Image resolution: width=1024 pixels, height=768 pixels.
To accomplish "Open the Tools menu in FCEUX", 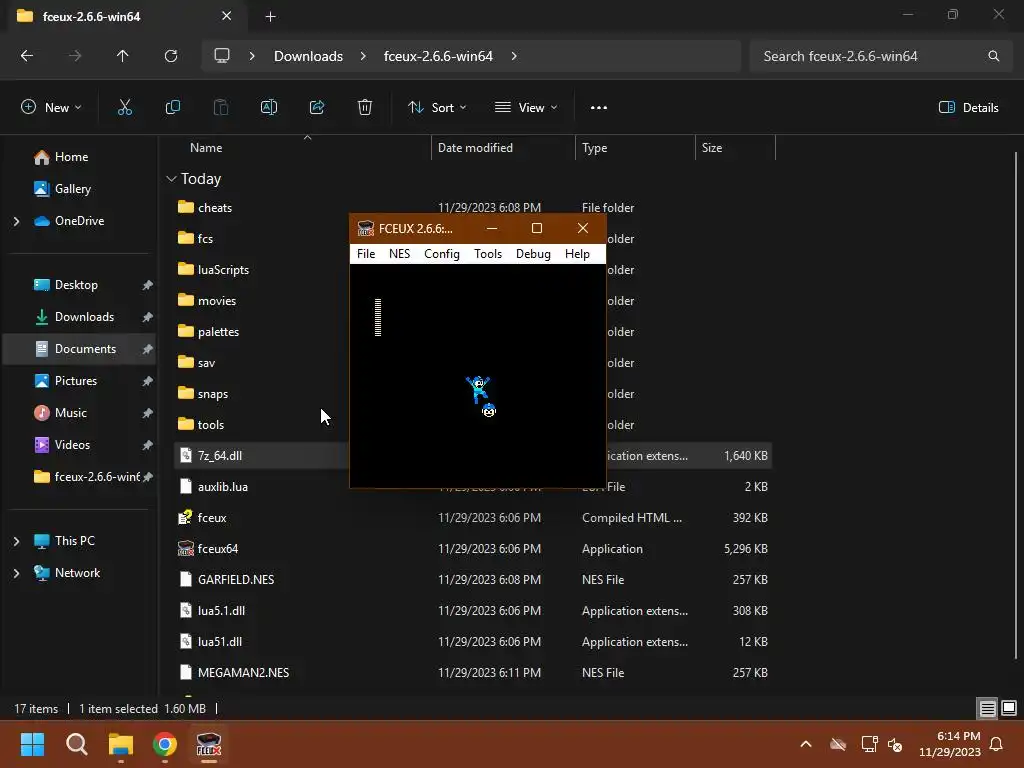I will pos(487,254).
